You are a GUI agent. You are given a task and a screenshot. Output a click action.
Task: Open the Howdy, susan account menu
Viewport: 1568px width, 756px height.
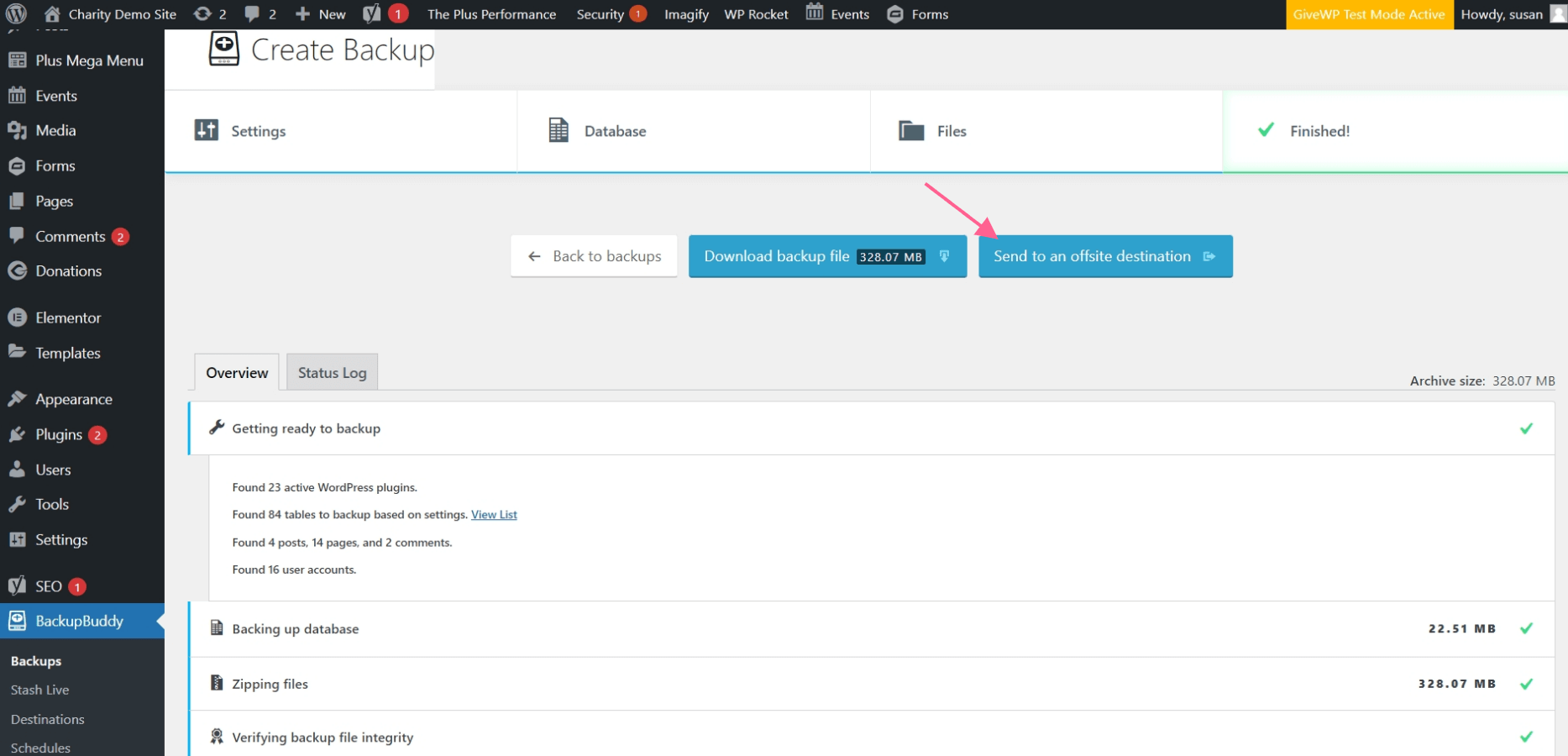pos(1513,14)
